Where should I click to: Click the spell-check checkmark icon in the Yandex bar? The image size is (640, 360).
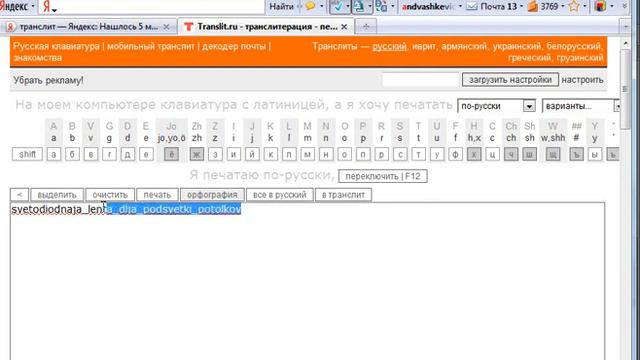click(338, 6)
